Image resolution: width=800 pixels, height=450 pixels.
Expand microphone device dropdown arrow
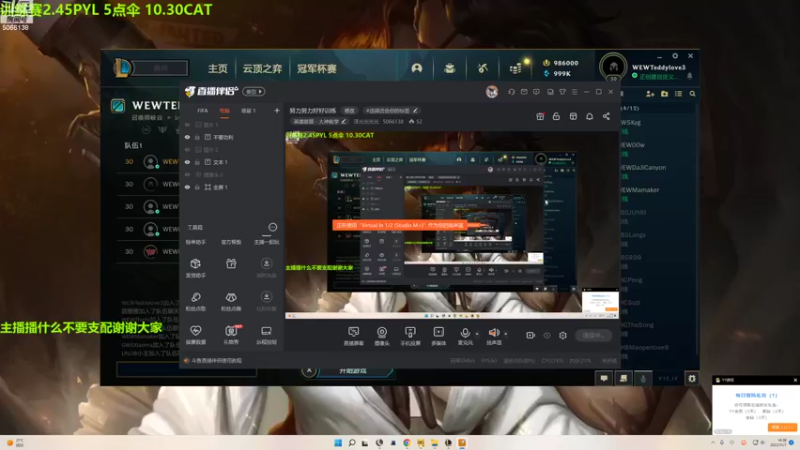pyautogui.click(x=478, y=334)
